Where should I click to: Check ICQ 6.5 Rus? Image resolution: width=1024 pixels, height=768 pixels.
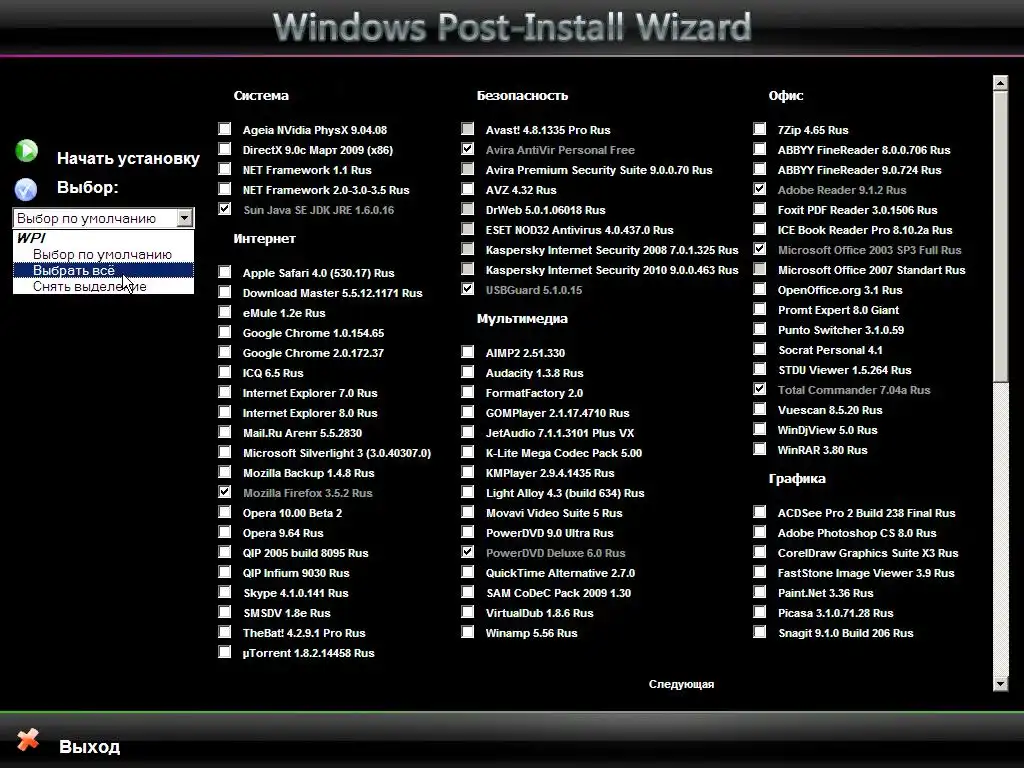click(x=225, y=372)
